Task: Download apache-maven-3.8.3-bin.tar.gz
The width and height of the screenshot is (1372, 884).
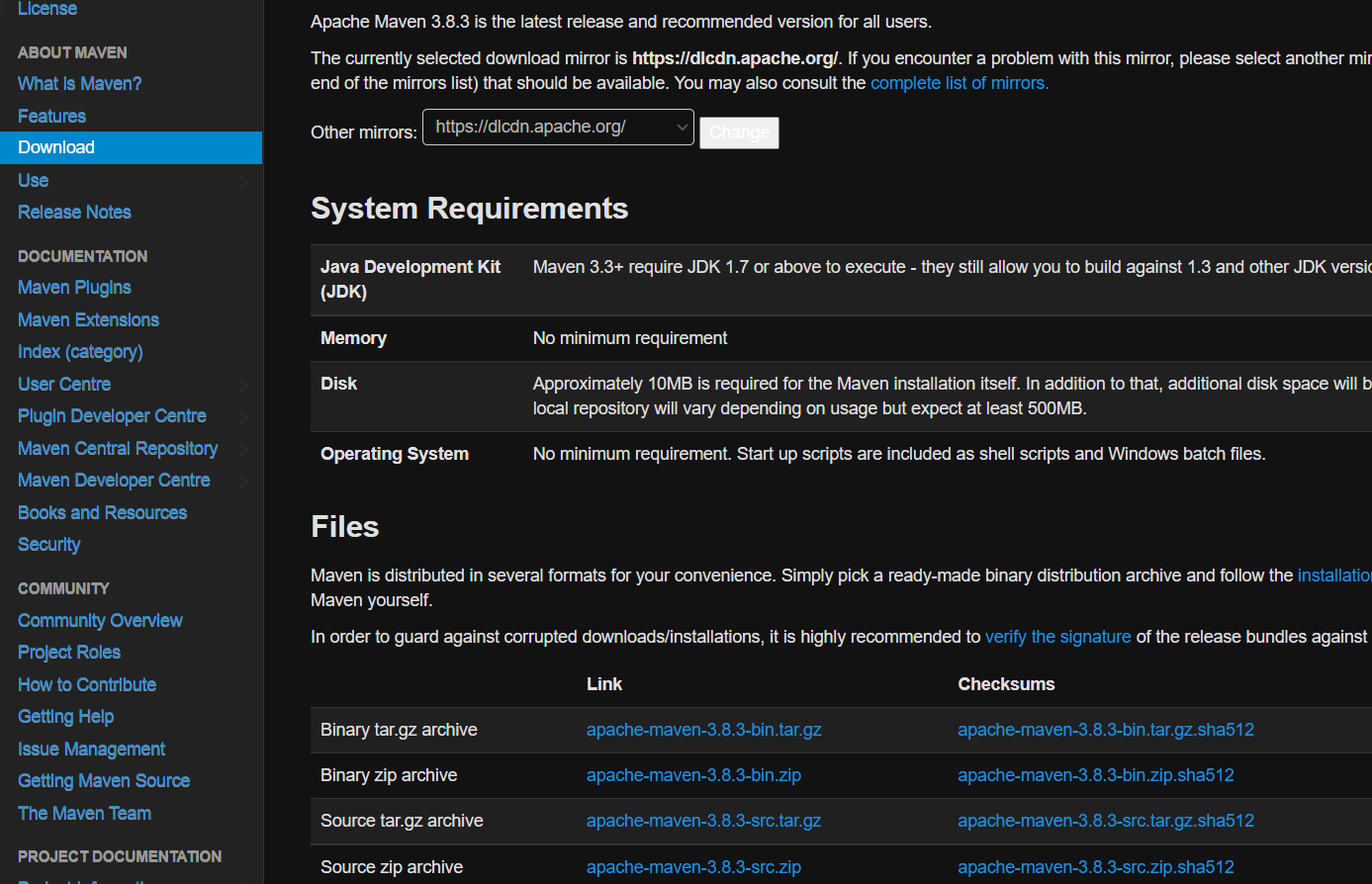Action: [703, 730]
